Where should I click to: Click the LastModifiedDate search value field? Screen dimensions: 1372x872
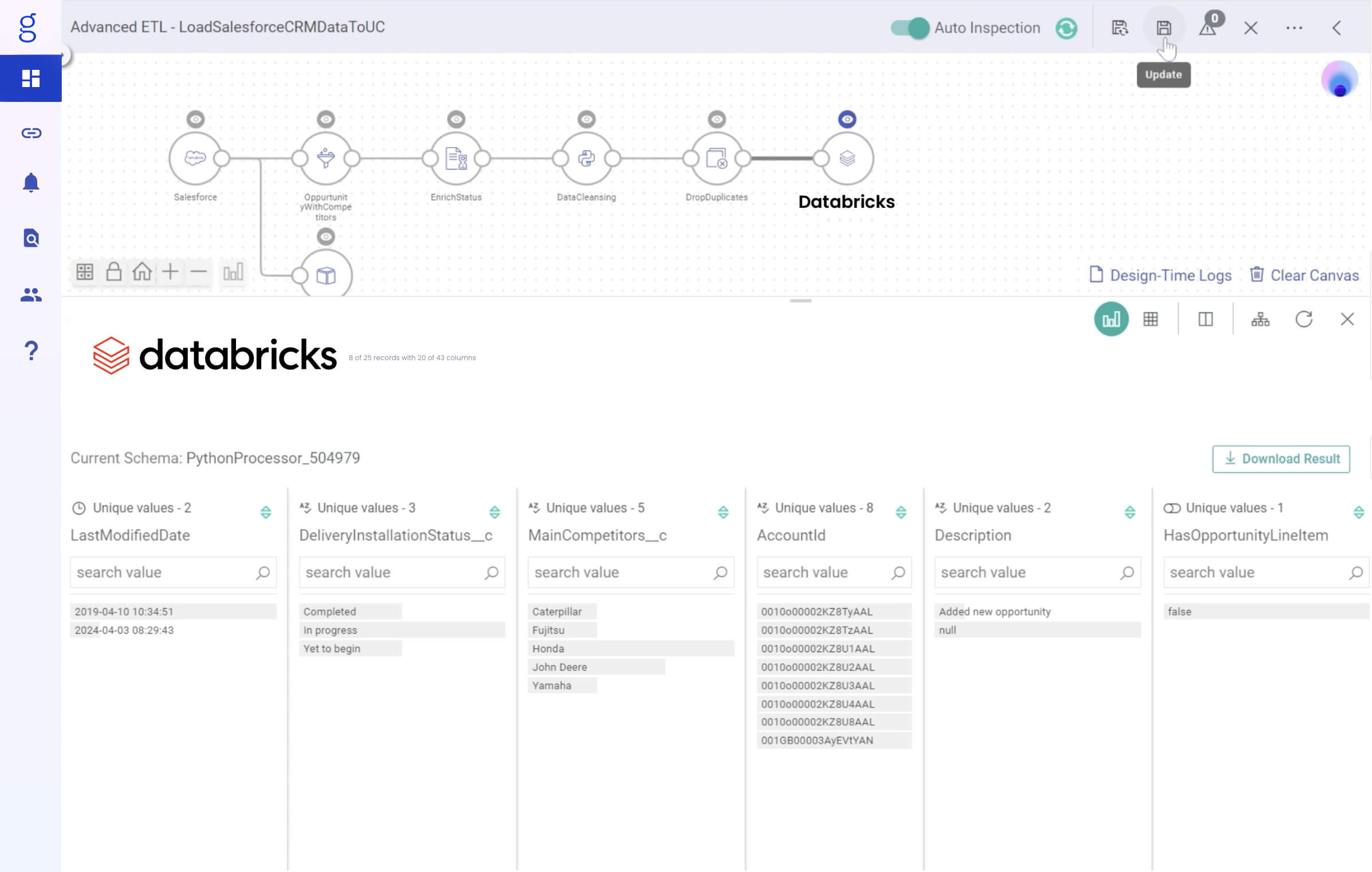173,572
